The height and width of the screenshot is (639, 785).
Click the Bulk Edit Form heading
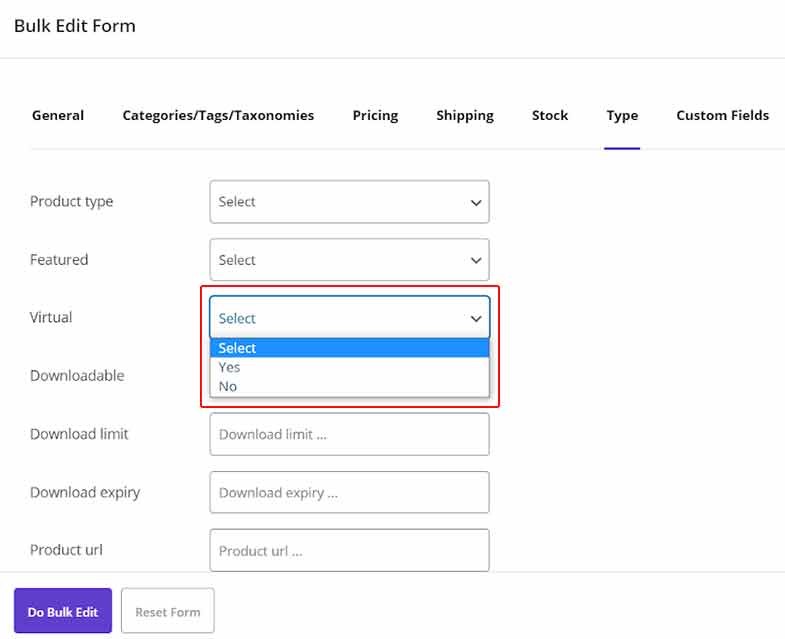pos(75,26)
